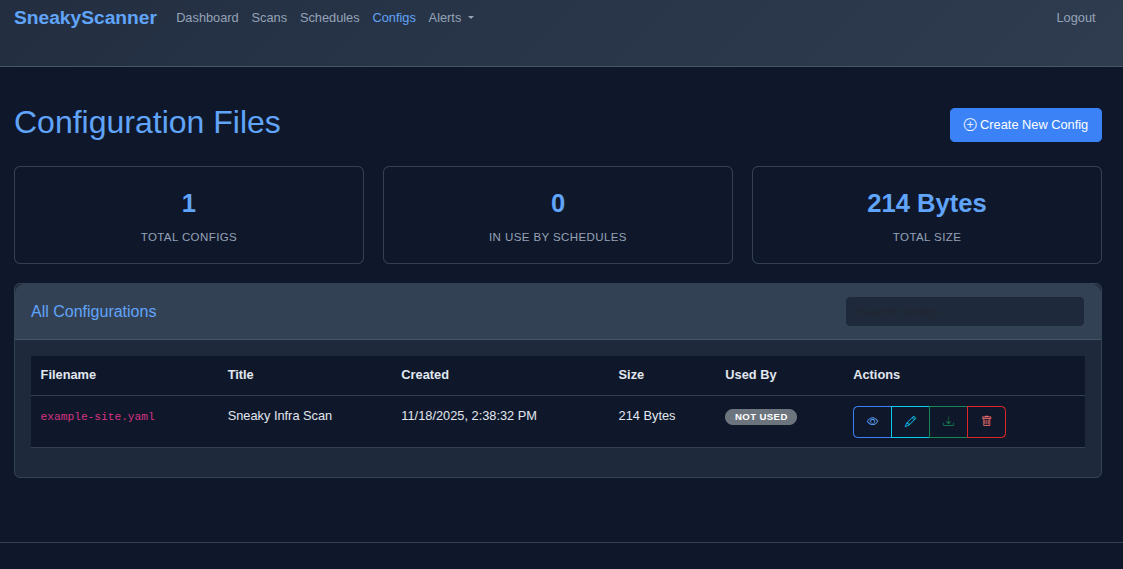View the example-site.yaml config with eye icon
The width and height of the screenshot is (1123, 569).
(872, 422)
